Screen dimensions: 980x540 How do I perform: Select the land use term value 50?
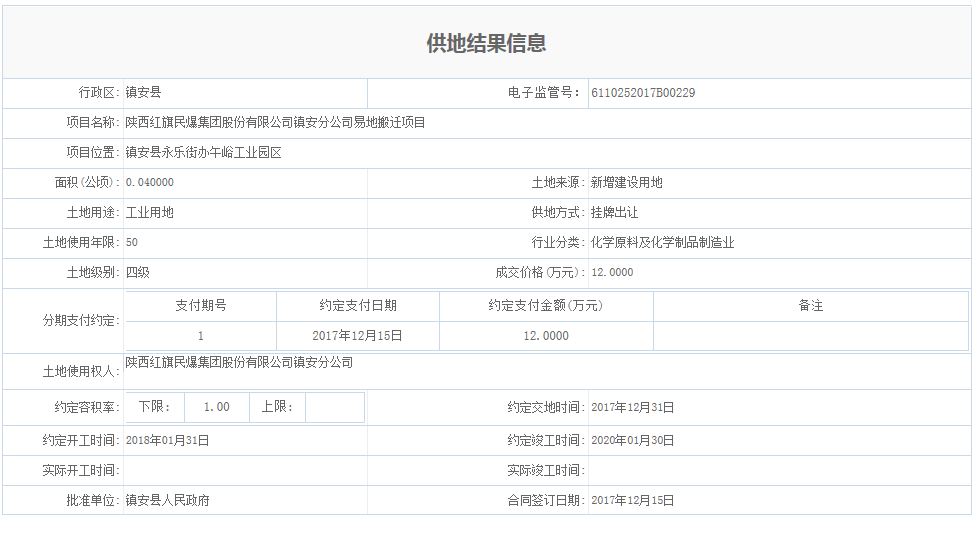(x=132, y=242)
